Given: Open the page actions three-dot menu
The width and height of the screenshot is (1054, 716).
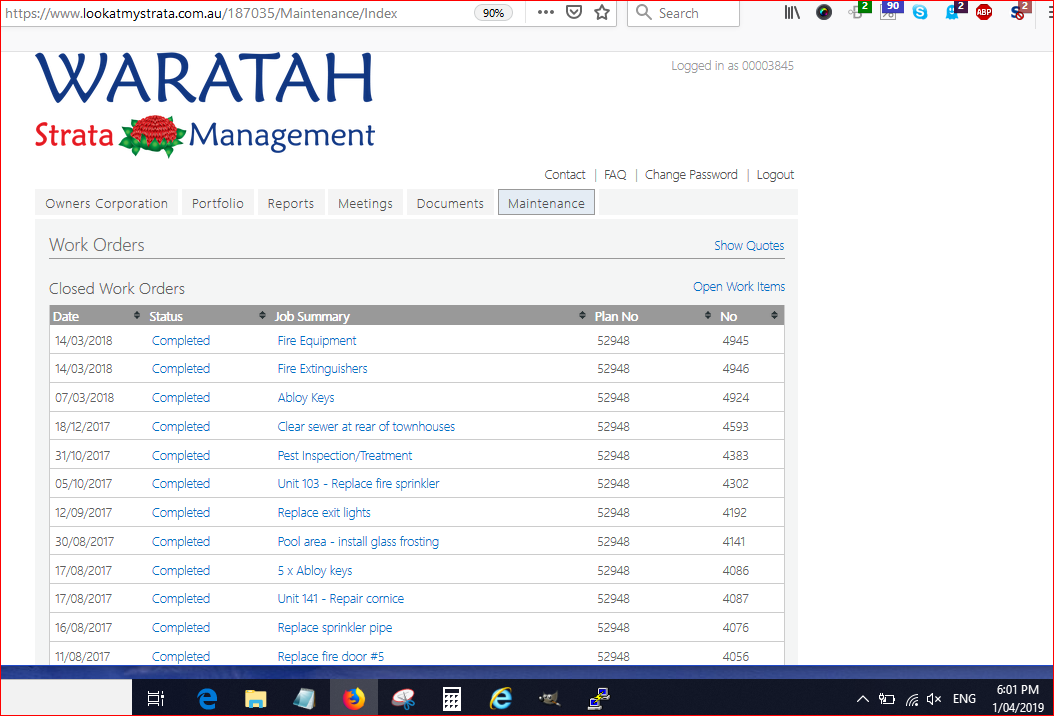Looking at the screenshot, I should click(x=546, y=13).
